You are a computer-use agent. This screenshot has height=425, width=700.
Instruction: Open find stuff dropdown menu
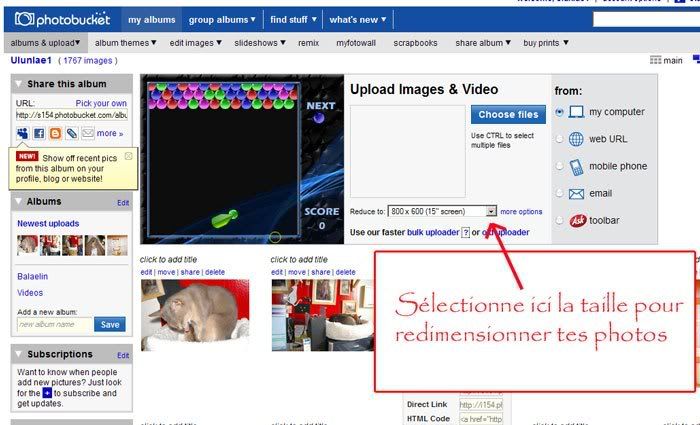click(293, 20)
